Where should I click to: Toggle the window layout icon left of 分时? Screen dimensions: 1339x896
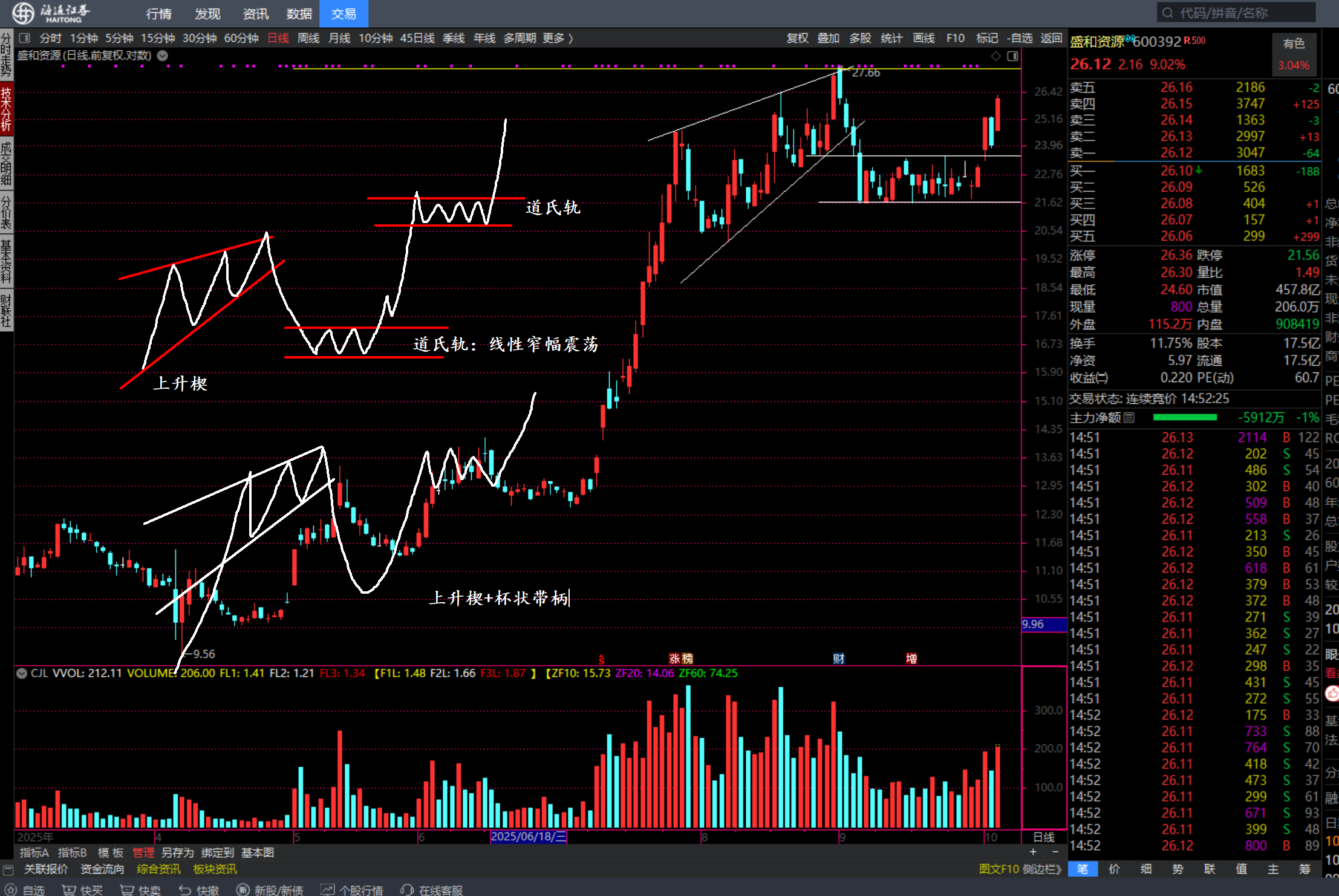point(25,38)
